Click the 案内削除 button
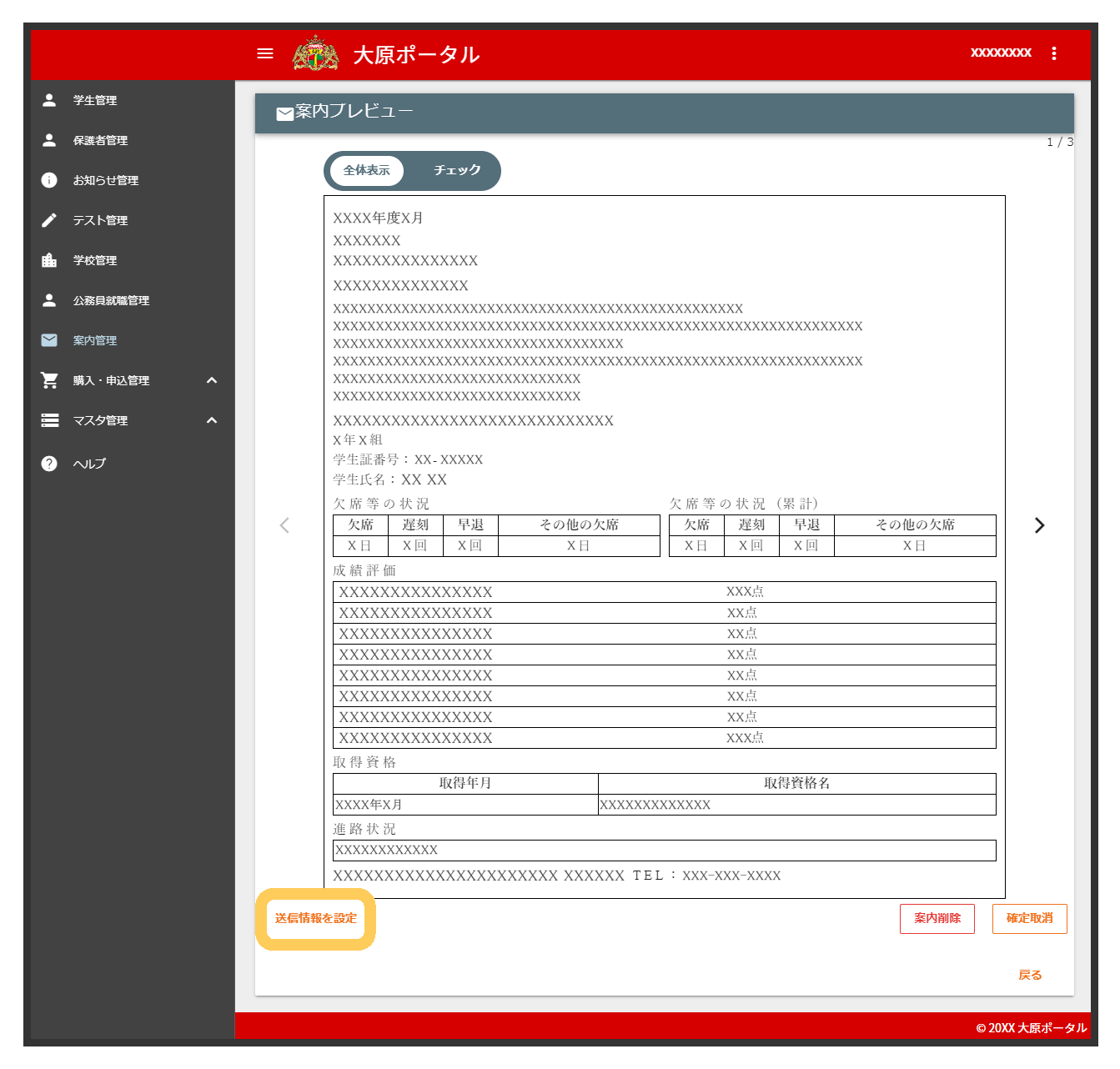This screenshot has width=1120, height=1069. 937,919
